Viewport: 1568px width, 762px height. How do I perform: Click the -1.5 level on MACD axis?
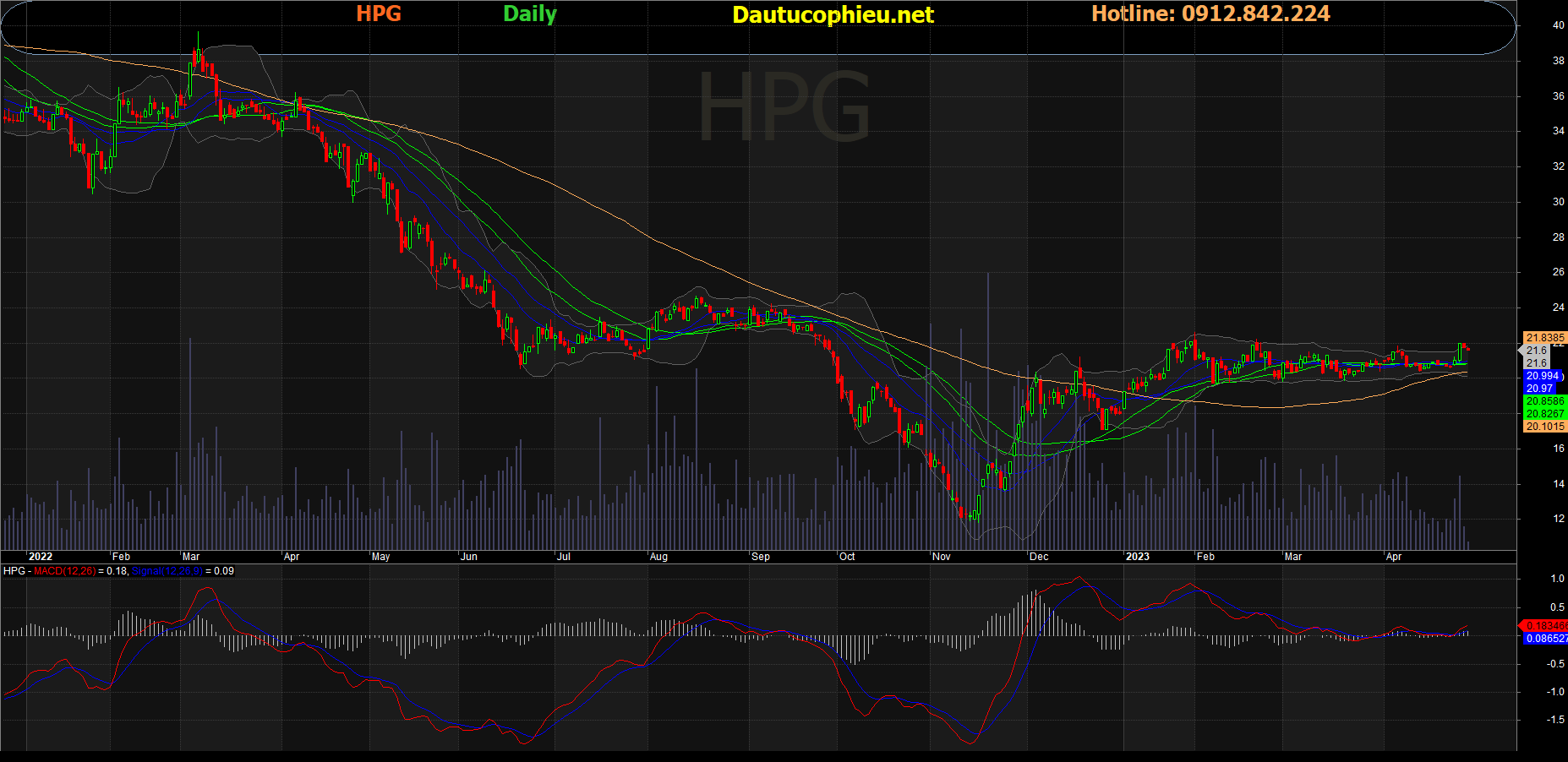1554,720
